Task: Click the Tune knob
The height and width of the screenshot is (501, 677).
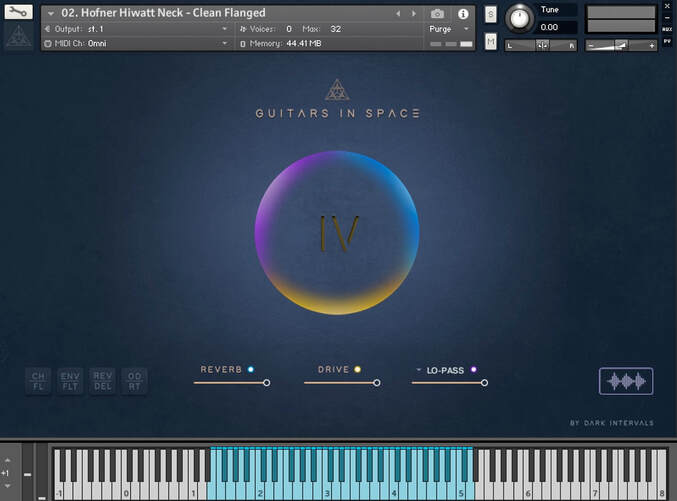Action: [520, 18]
